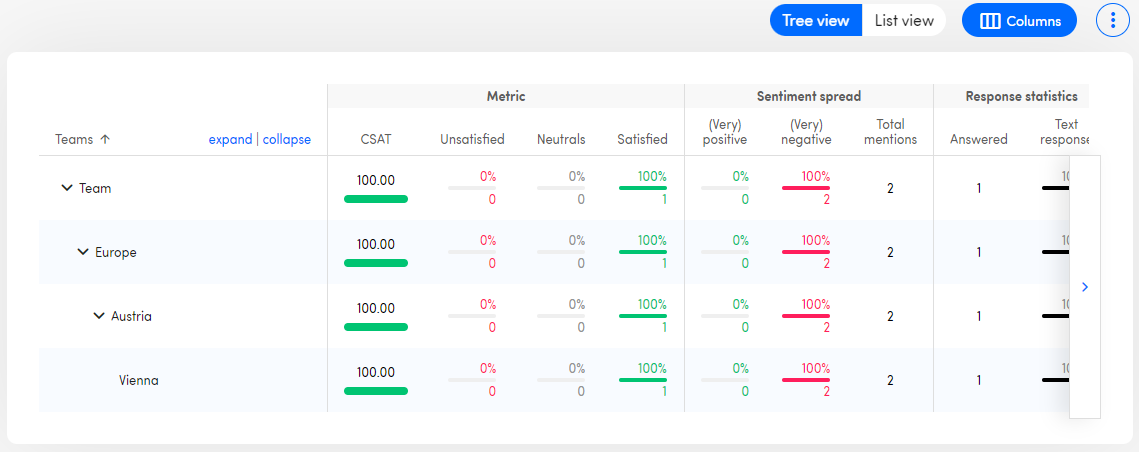This screenshot has width=1139, height=452.
Task: Collapse the Team row chevron
Action: [x=67, y=188]
